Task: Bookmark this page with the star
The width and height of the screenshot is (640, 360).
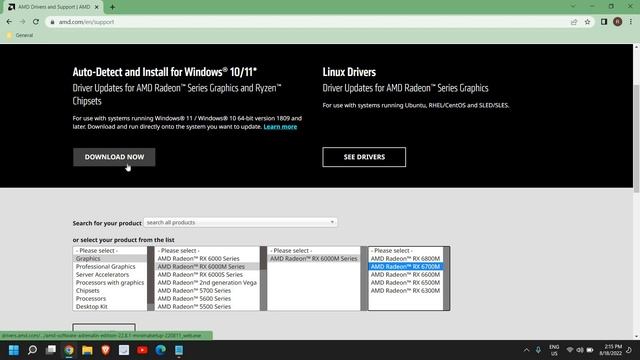Action: pos(587,22)
